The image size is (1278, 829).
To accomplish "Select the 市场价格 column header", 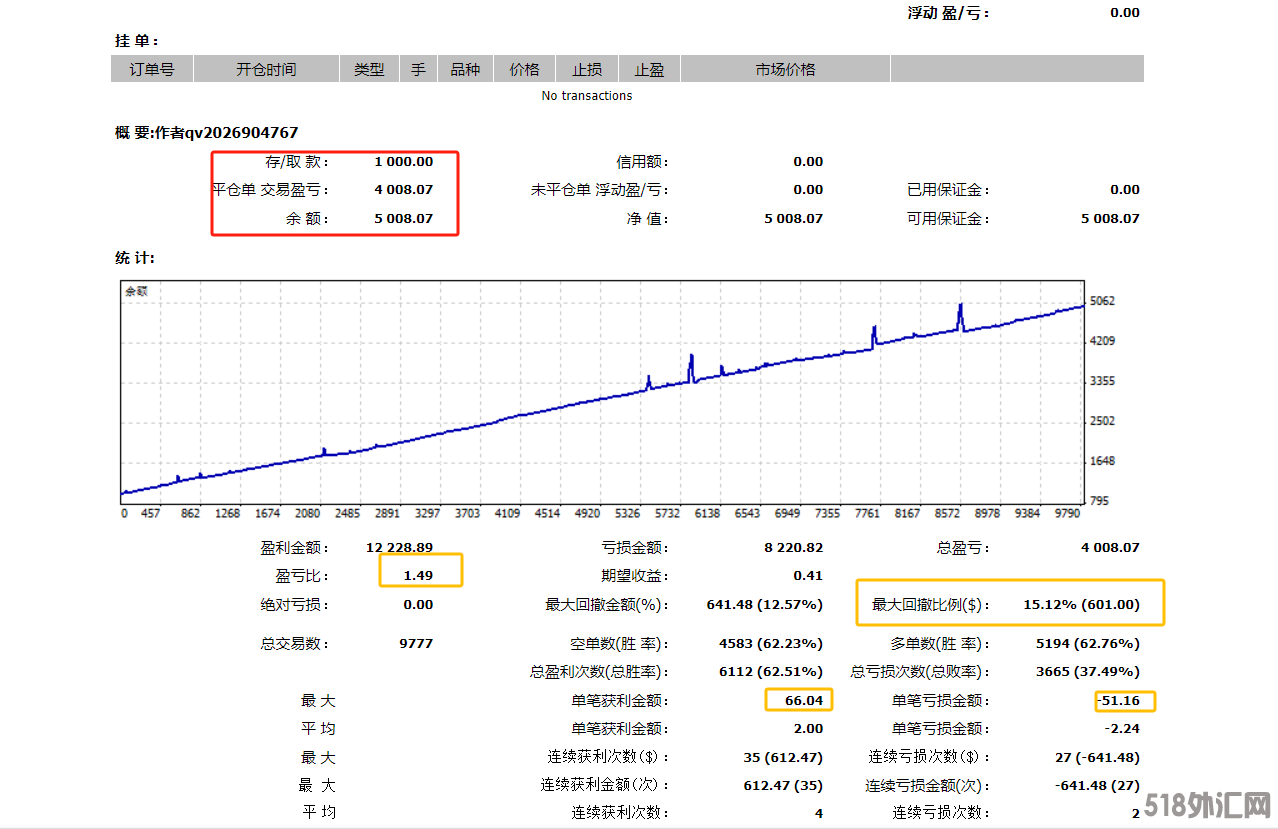I will click(785, 69).
